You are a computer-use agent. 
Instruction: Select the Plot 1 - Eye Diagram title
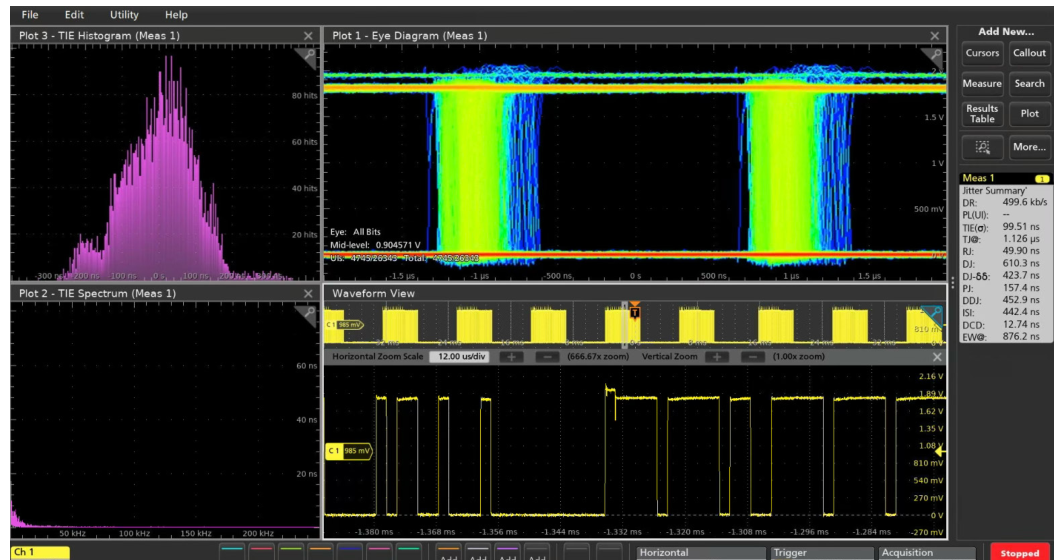pos(410,36)
